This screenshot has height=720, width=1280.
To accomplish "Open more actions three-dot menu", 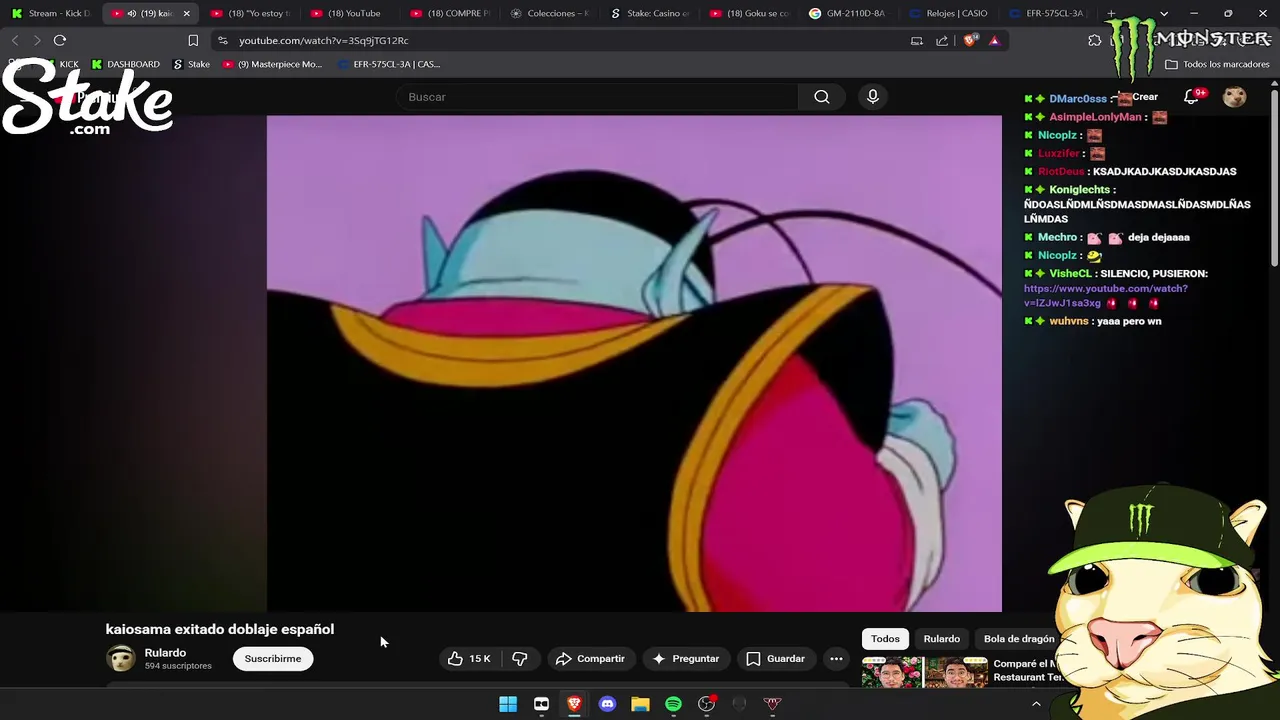I will [836, 659].
